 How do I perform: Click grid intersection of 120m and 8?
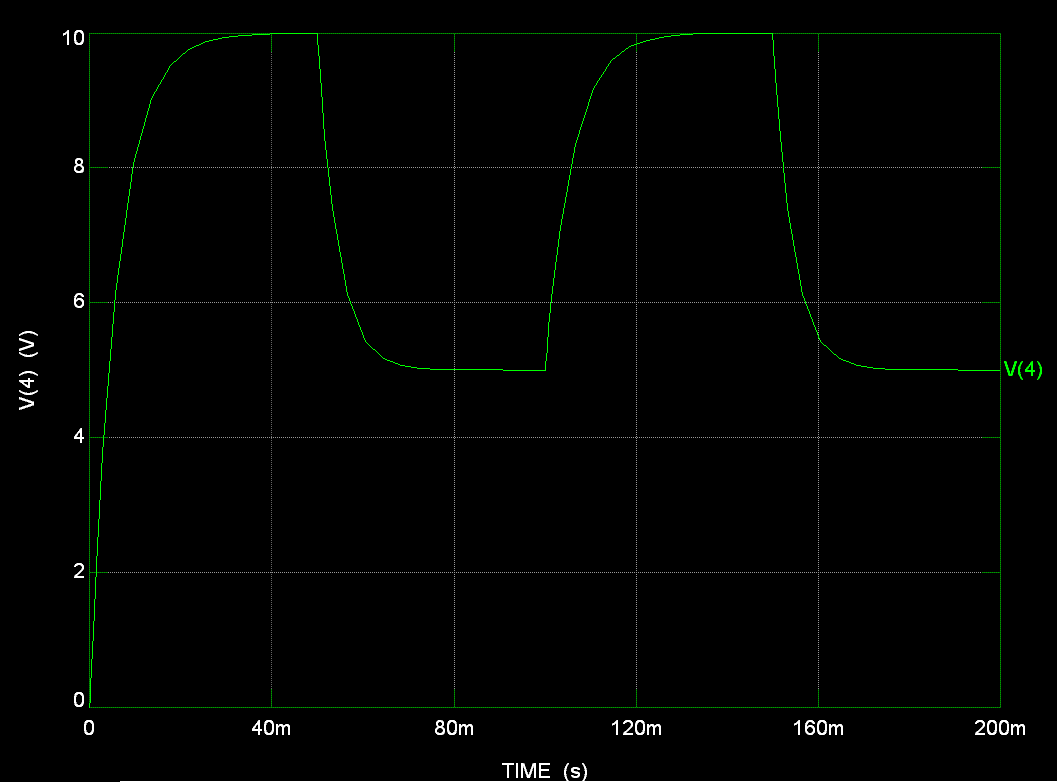click(x=636, y=167)
